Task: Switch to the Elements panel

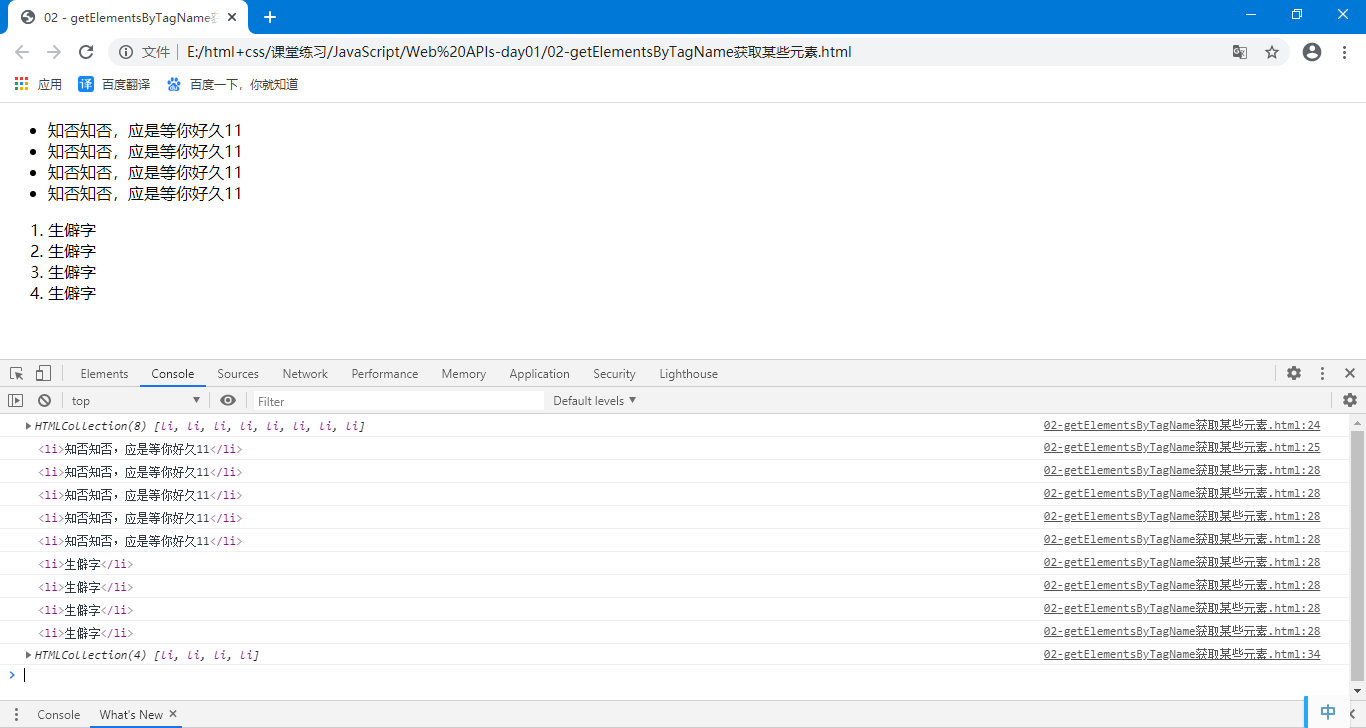Action: pos(104,374)
